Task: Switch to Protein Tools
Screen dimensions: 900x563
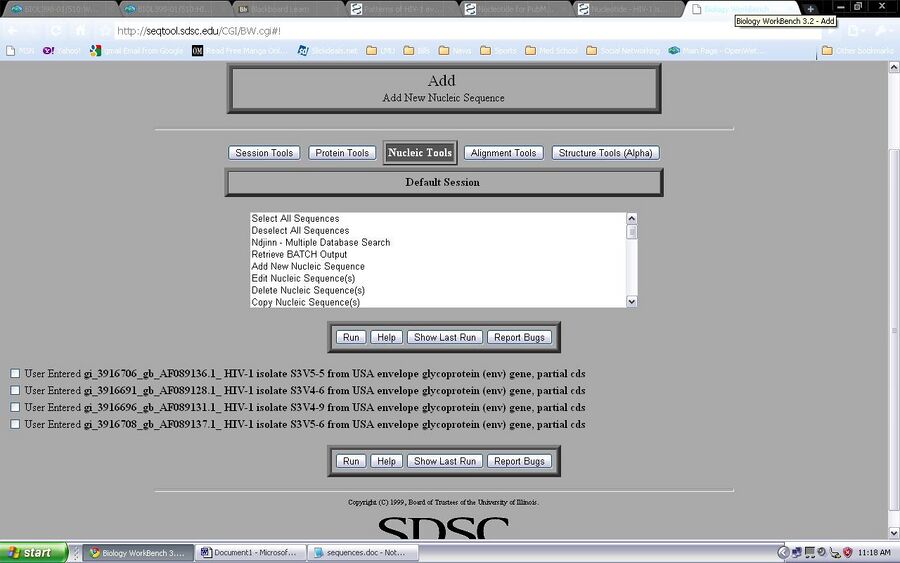Action: tap(342, 153)
